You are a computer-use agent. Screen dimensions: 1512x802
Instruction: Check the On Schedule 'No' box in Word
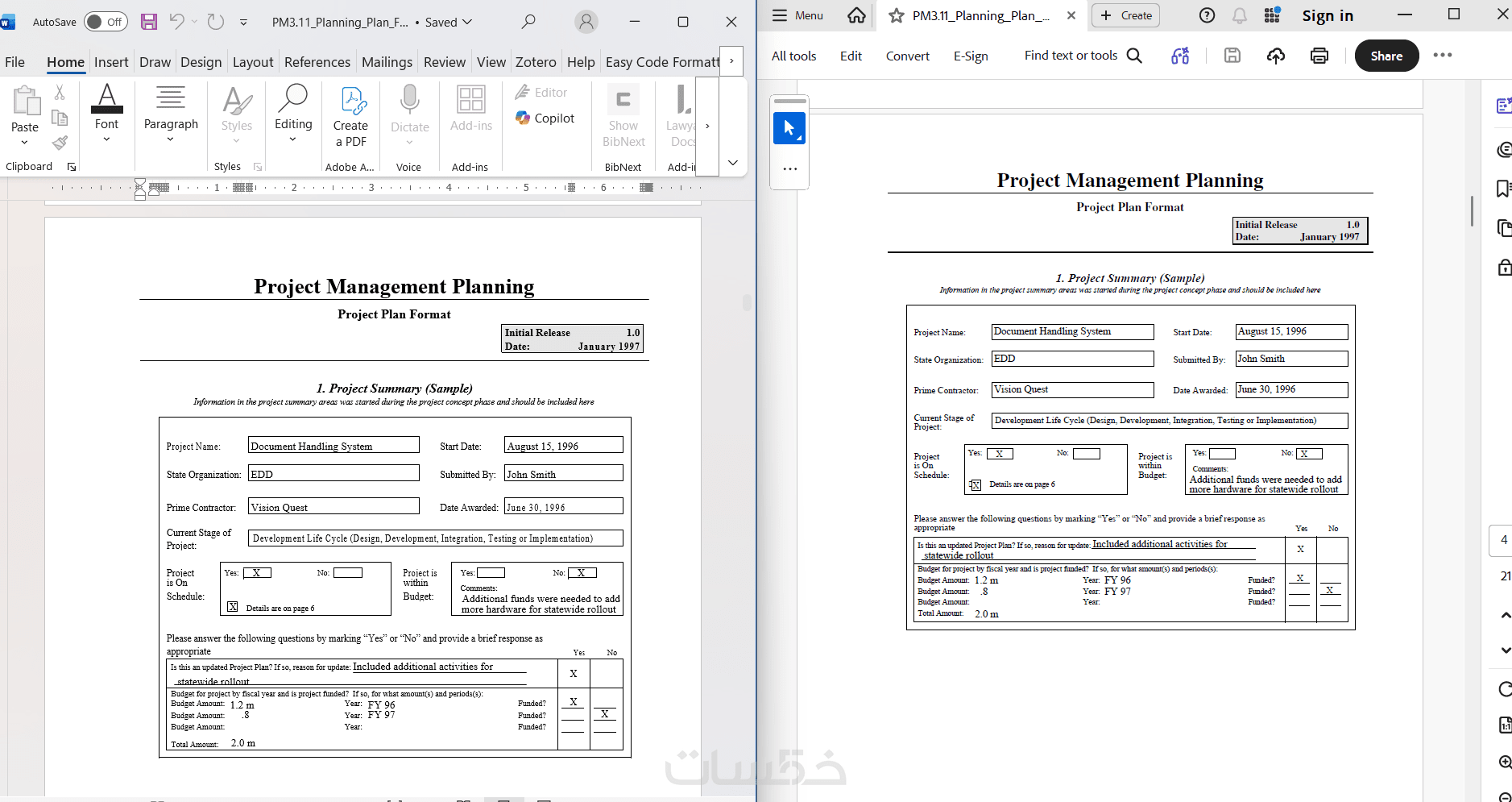[x=348, y=573]
